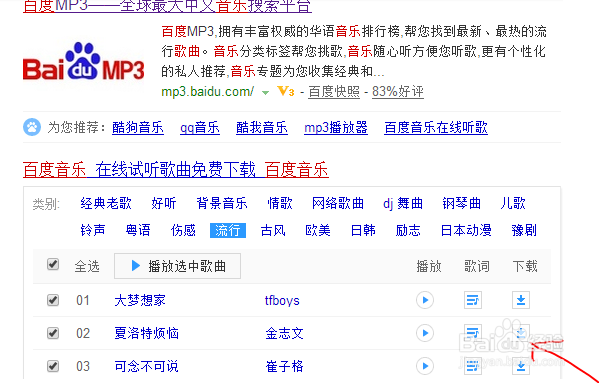Screen dimensions: 599x383
Task: Open the mp3.baidu.com/ green URL
Action: (x=207, y=92)
